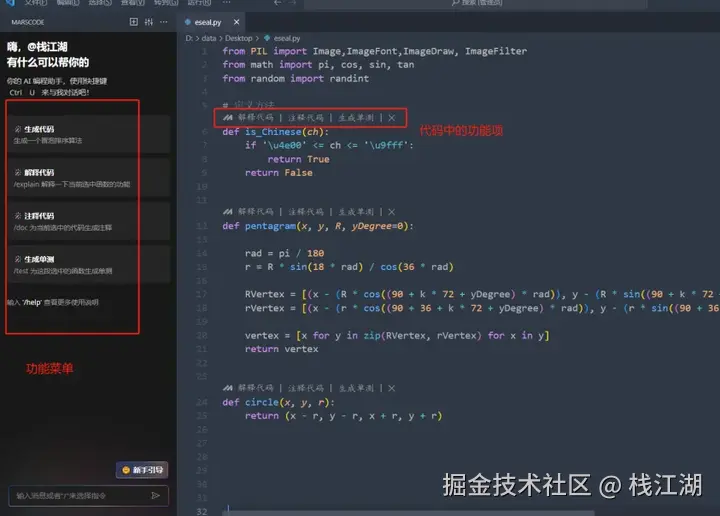The height and width of the screenshot is (516, 720).
Task: Expand the overflow menu bar ellipsis
Action: point(226,2)
